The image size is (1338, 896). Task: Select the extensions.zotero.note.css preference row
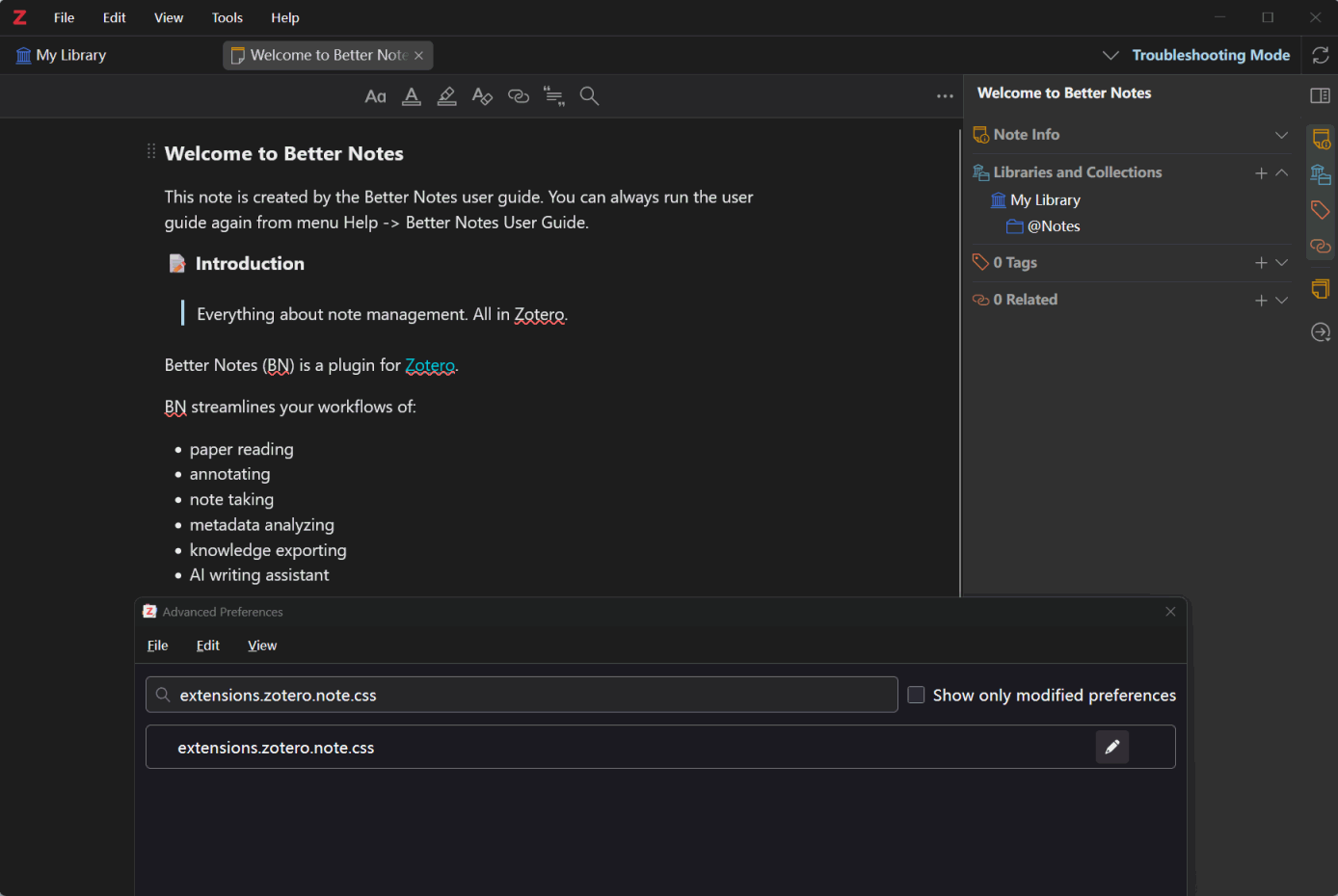tap(660, 747)
